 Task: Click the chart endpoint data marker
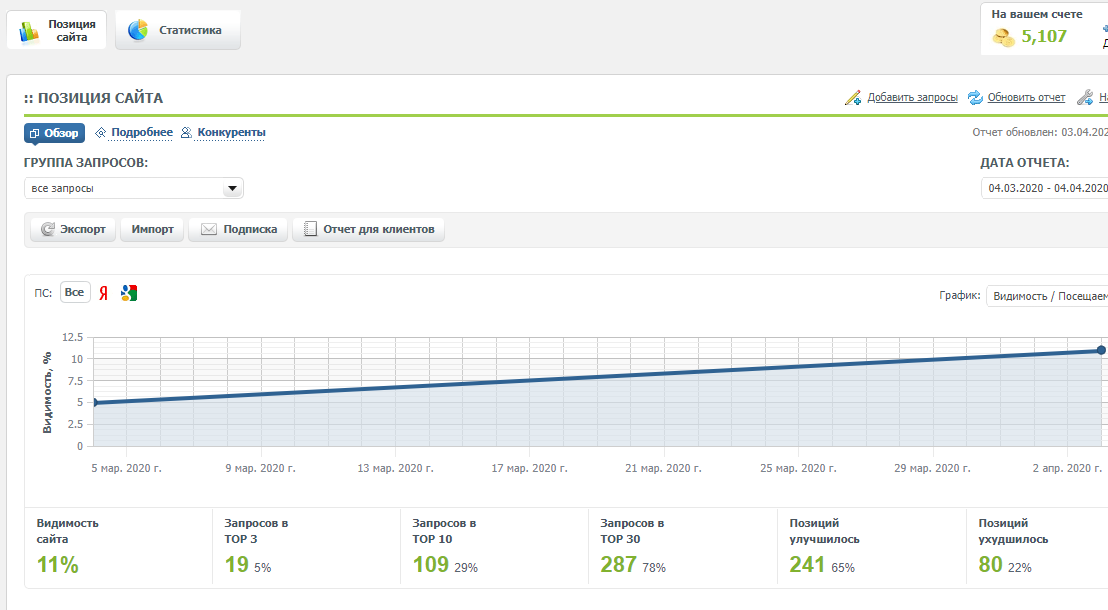pos(1101,350)
